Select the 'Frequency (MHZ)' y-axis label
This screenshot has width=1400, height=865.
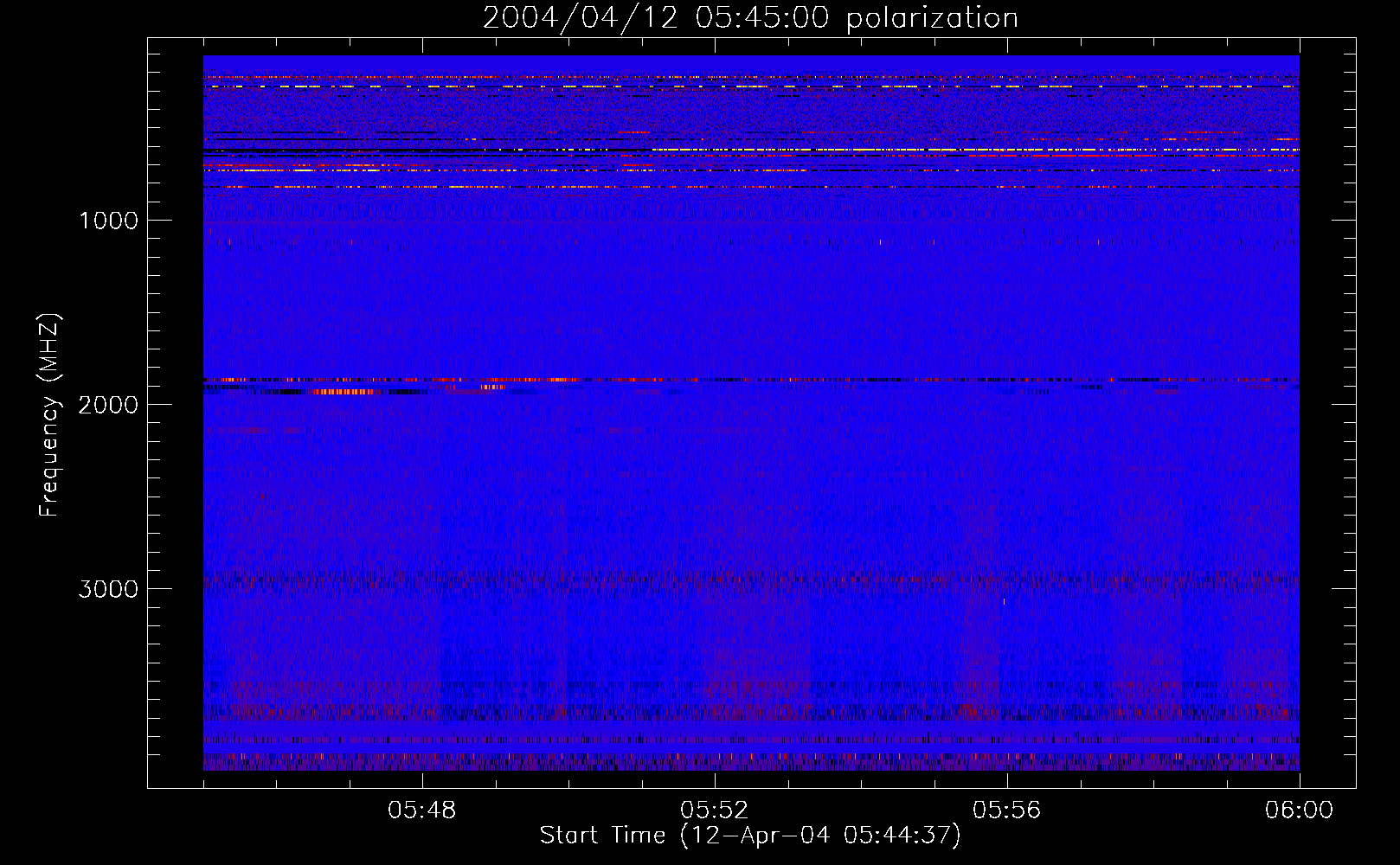tap(49, 415)
